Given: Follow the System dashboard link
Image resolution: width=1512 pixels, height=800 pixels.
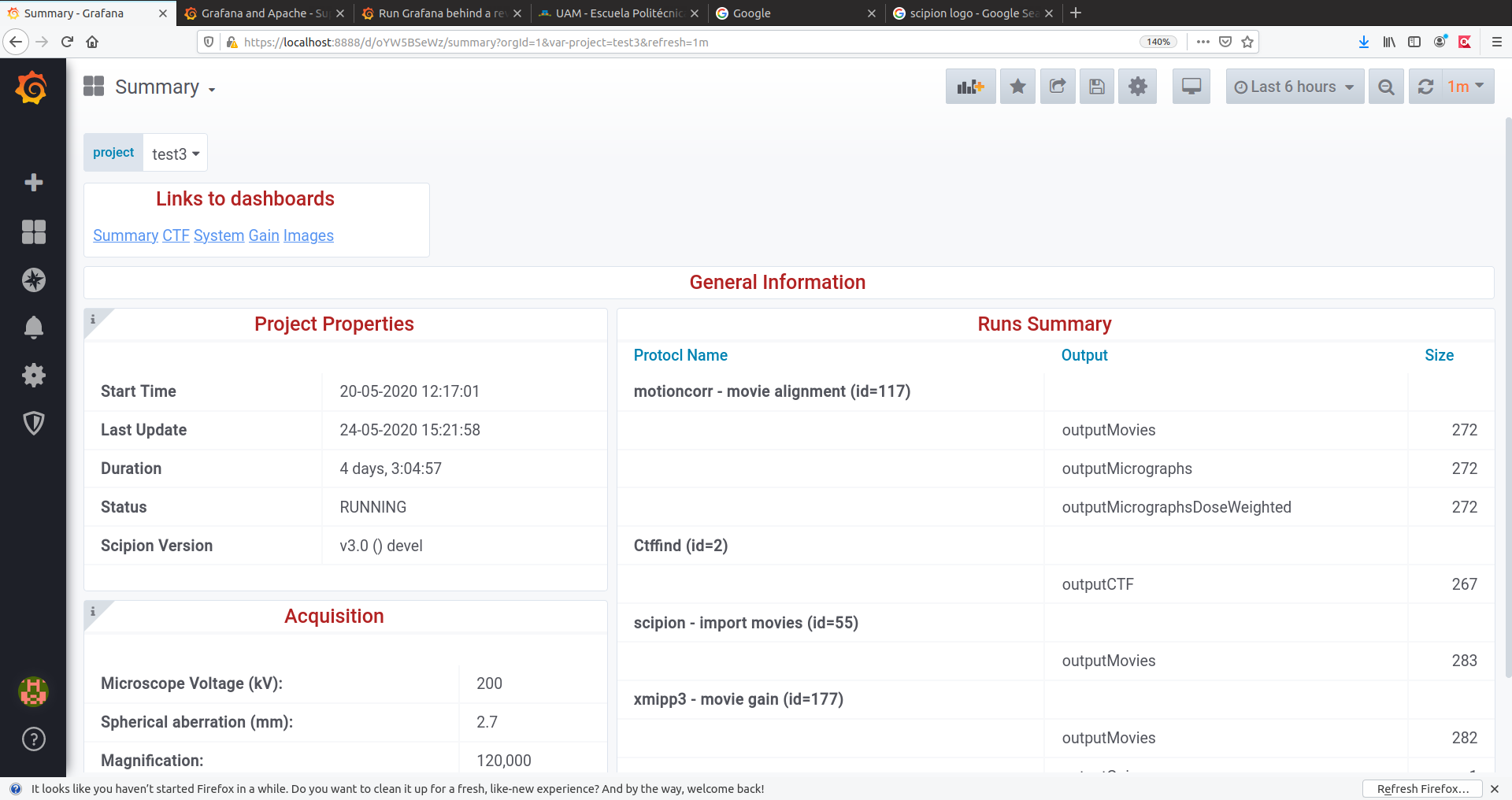Looking at the screenshot, I should click(219, 235).
